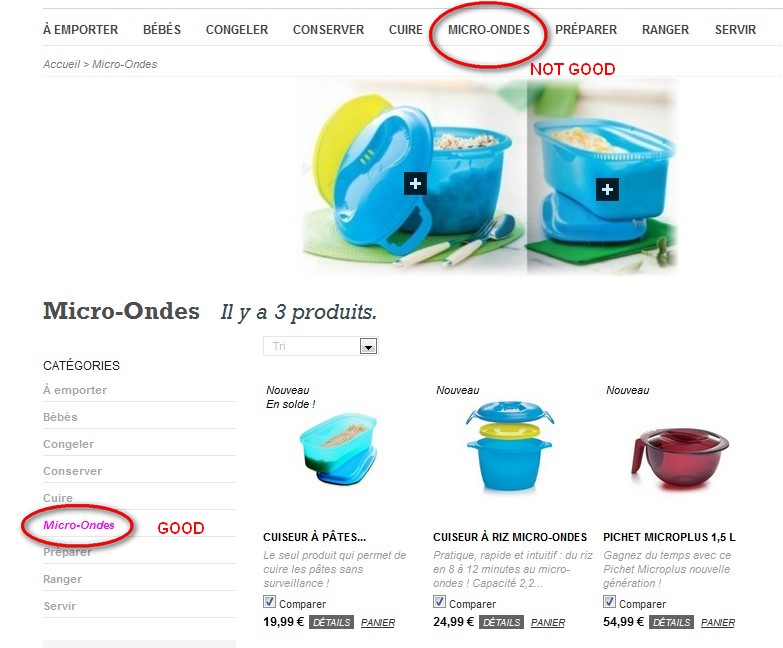The height and width of the screenshot is (648, 783).
Task: View Détails for the 19,99 € pasta cooker
Action: [331, 622]
